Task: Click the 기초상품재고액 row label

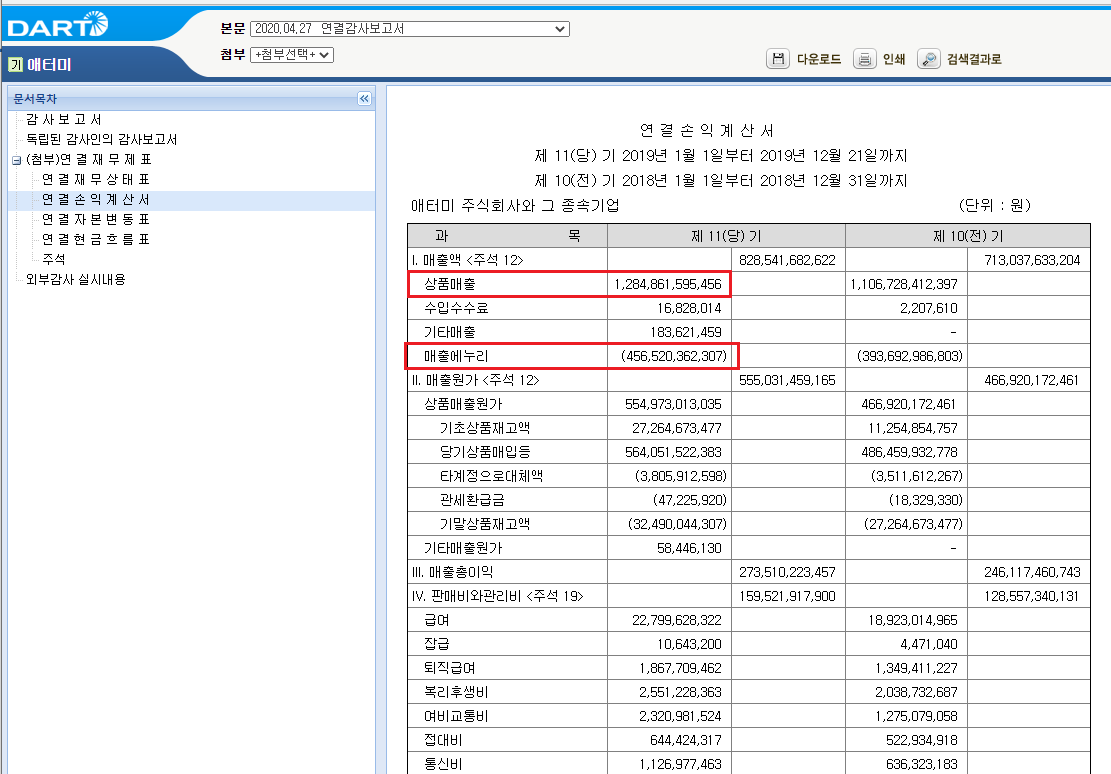Action: [x=485, y=428]
